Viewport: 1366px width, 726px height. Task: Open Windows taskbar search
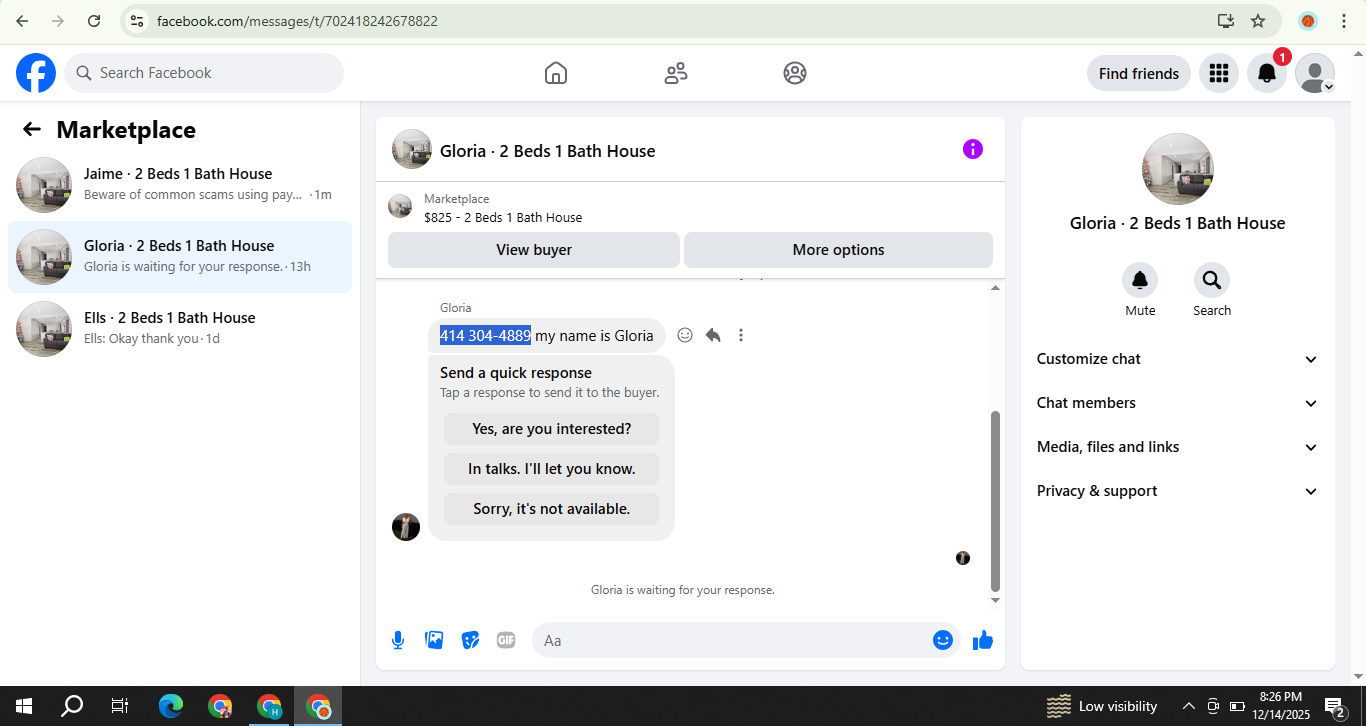pyautogui.click(x=72, y=706)
